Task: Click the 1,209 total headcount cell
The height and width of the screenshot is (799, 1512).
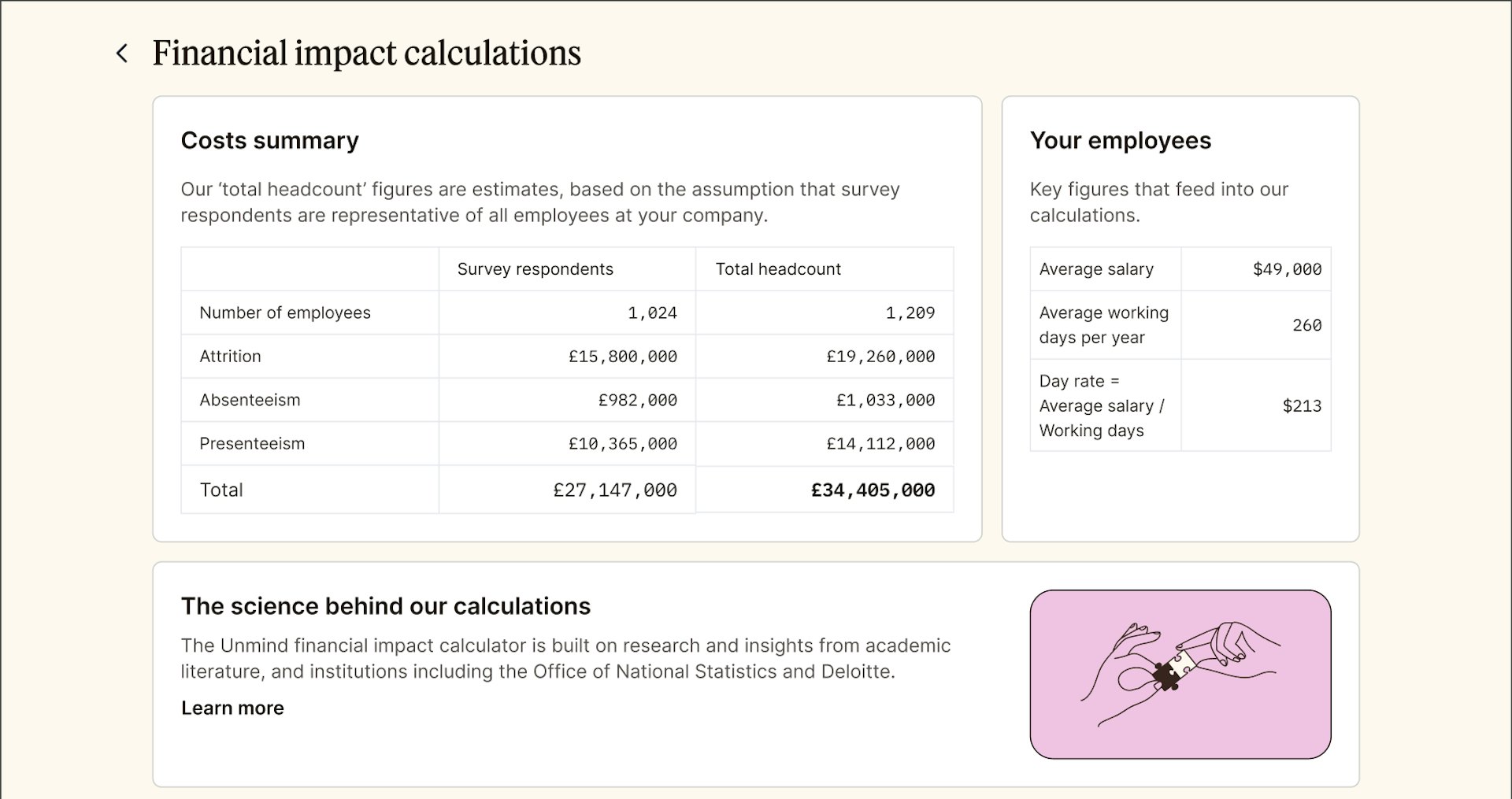Action: [x=910, y=313]
